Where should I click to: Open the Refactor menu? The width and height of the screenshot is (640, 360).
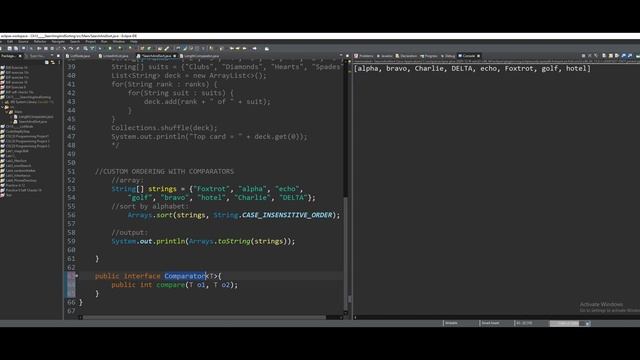click(x=40, y=42)
